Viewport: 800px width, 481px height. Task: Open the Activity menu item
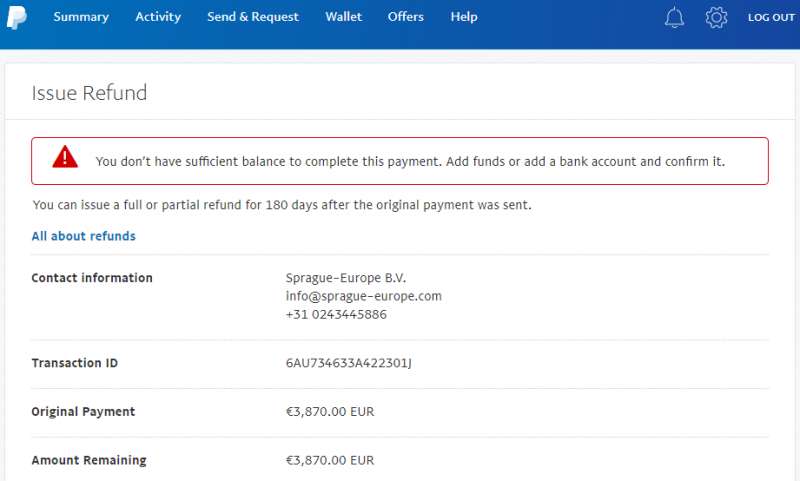(158, 17)
